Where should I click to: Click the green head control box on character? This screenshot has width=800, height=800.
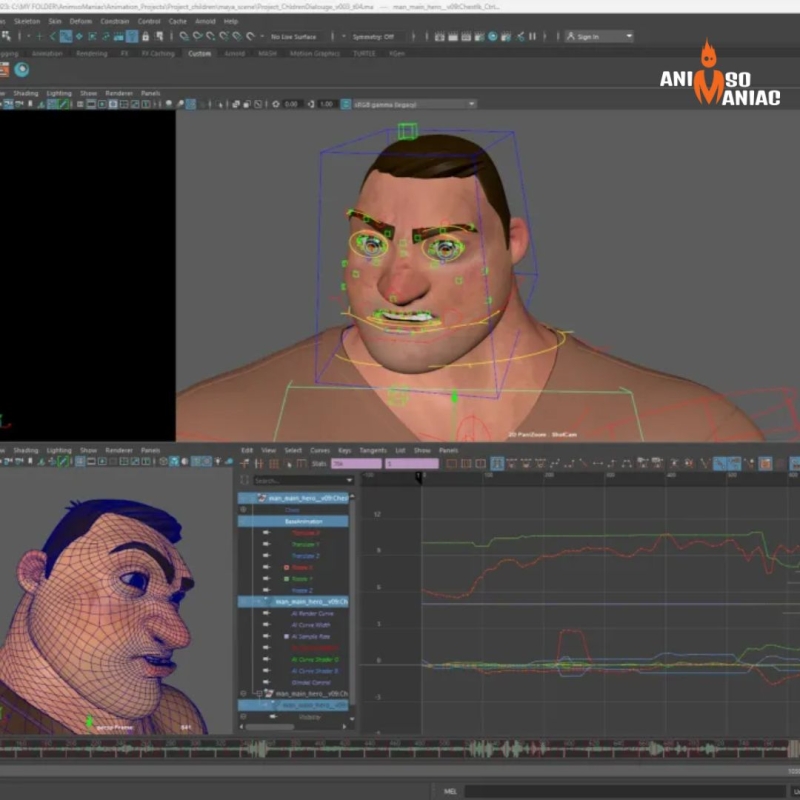[x=406, y=131]
